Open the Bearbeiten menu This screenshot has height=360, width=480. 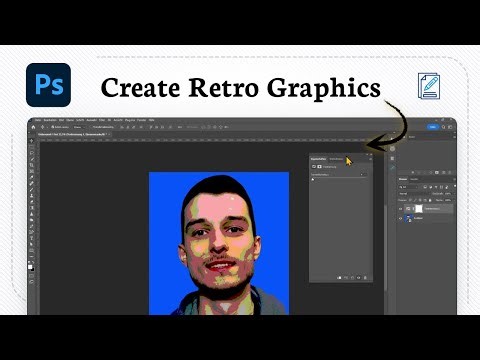click(x=50, y=120)
